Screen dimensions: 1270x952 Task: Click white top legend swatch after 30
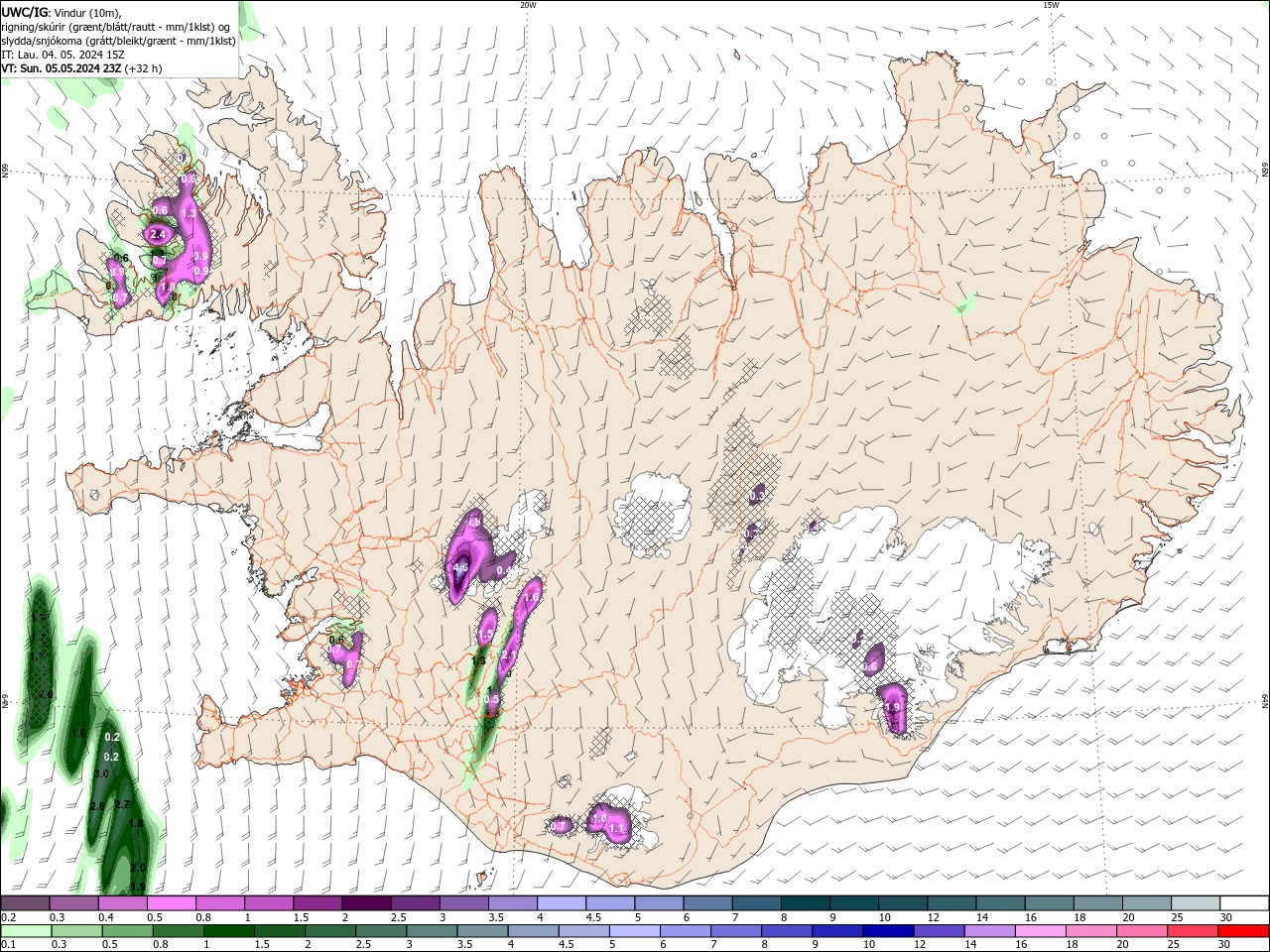(x=1243, y=903)
